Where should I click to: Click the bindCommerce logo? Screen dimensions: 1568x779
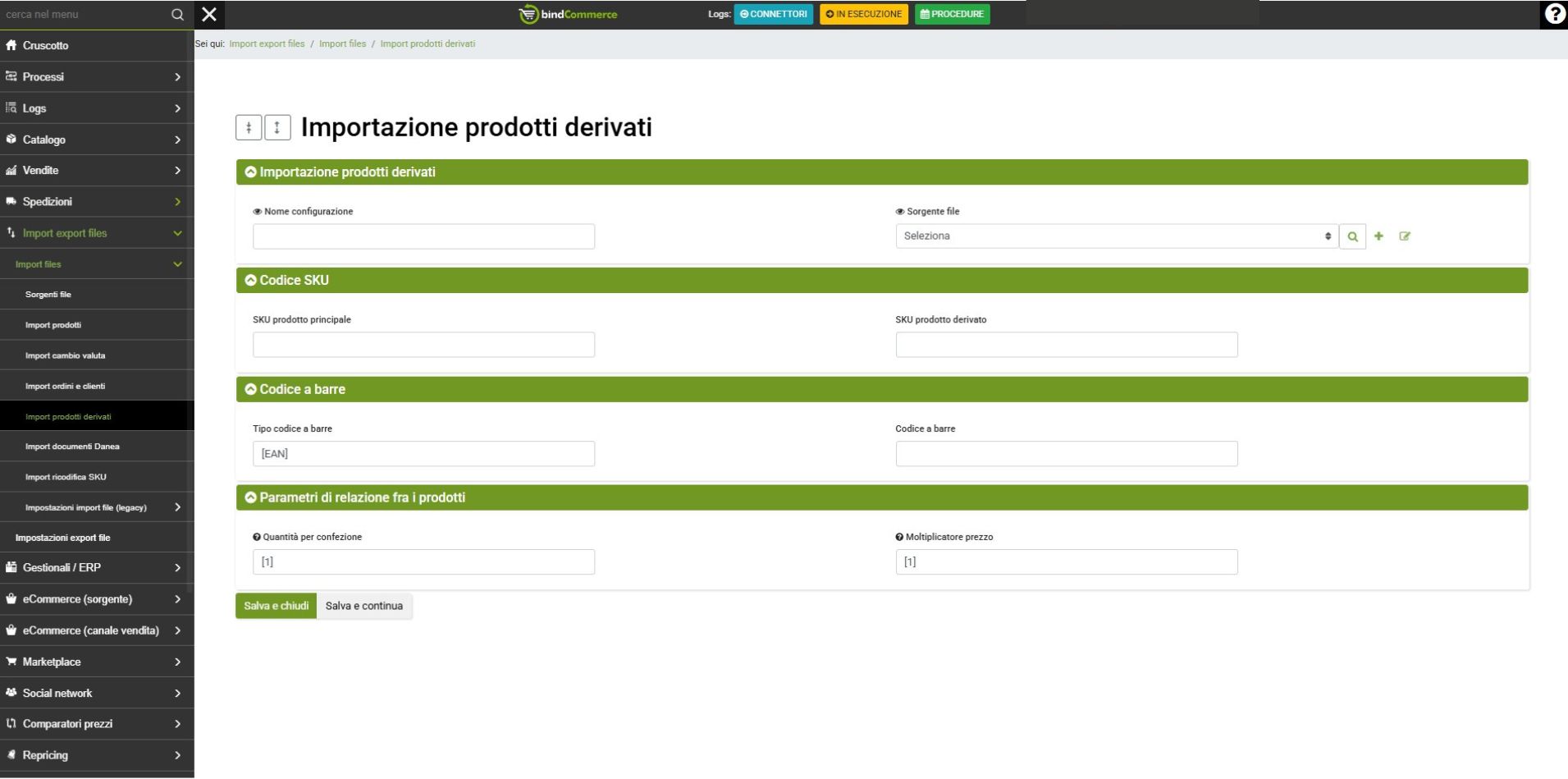tap(568, 14)
